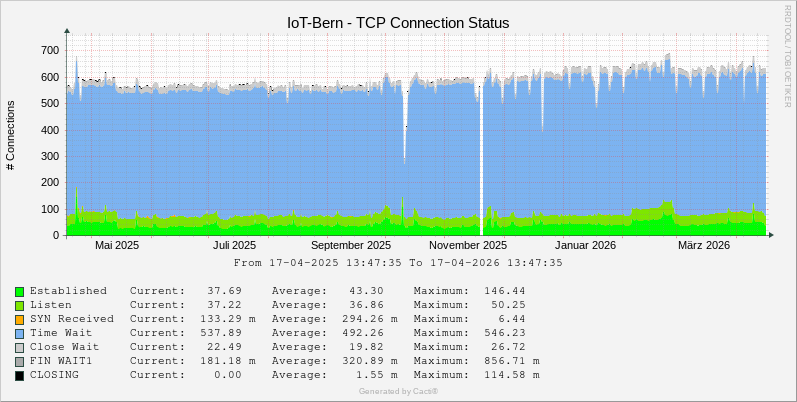
Task: Click the Generated by Cacti footer text
Action: [x=398, y=391]
